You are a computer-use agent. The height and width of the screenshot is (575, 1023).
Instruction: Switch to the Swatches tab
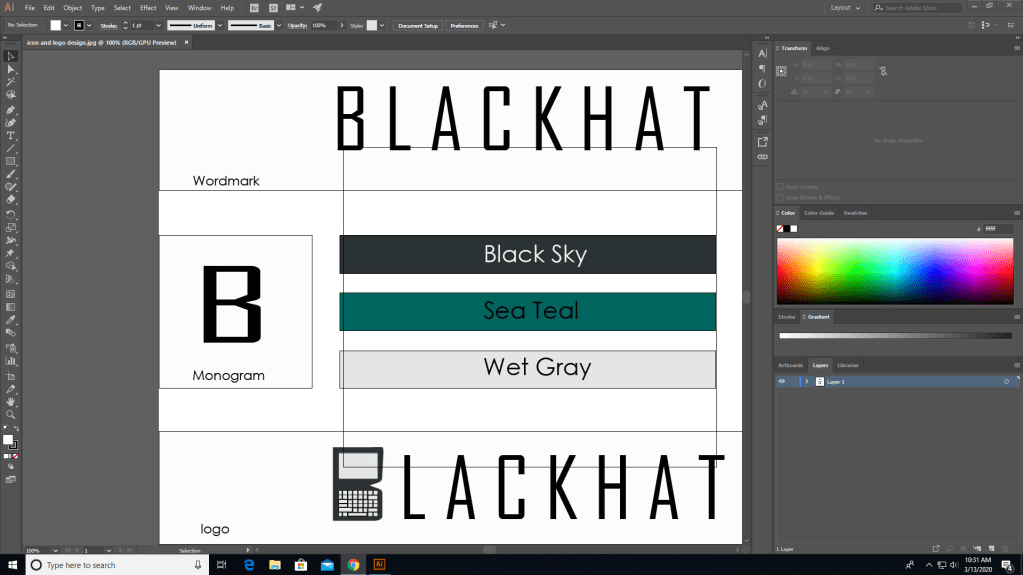855,213
